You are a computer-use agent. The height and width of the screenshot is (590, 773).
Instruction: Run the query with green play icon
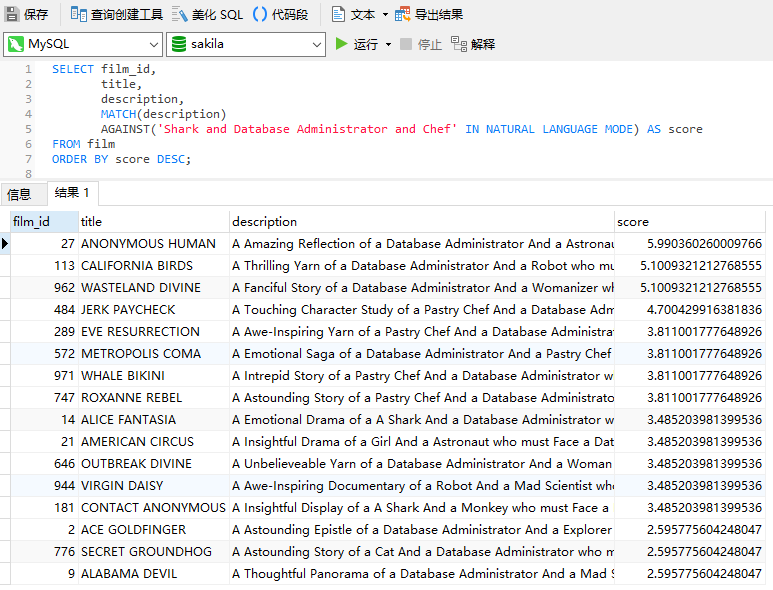341,44
